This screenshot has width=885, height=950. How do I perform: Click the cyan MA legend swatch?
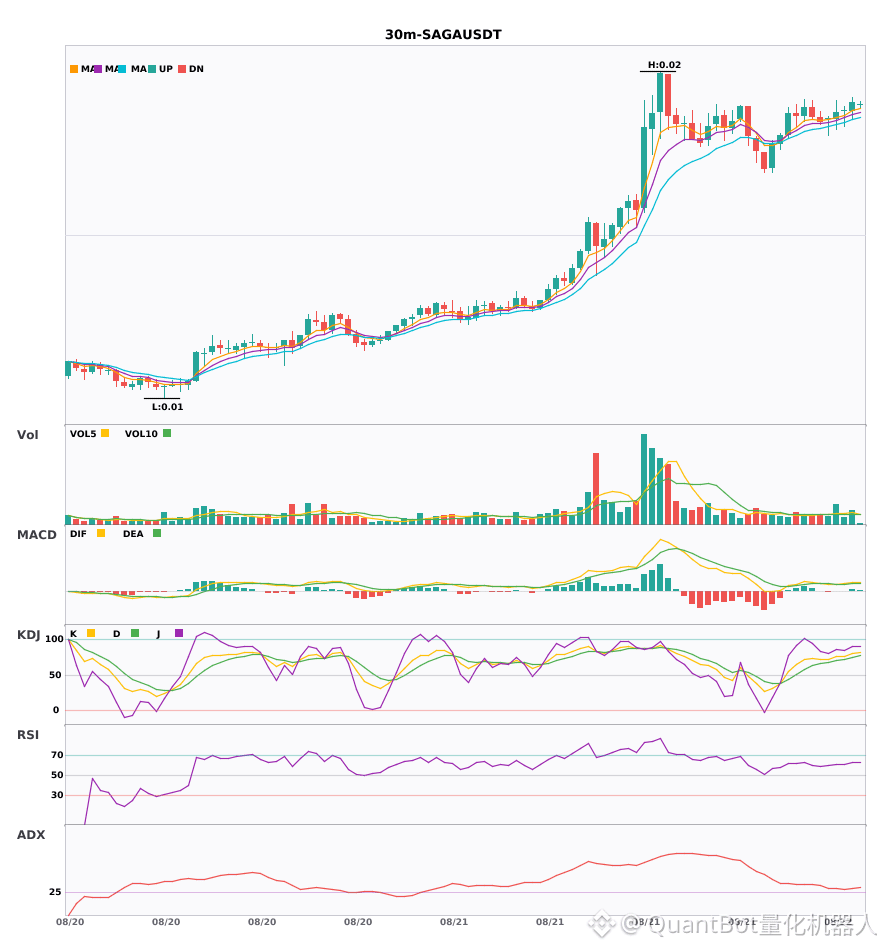click(x=122, y=69)
